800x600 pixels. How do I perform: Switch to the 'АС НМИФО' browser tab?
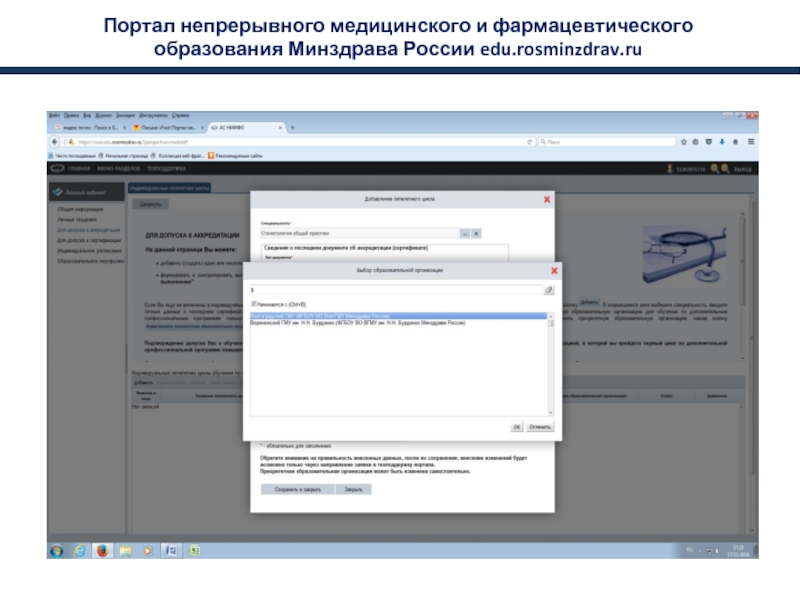point(246,128)
